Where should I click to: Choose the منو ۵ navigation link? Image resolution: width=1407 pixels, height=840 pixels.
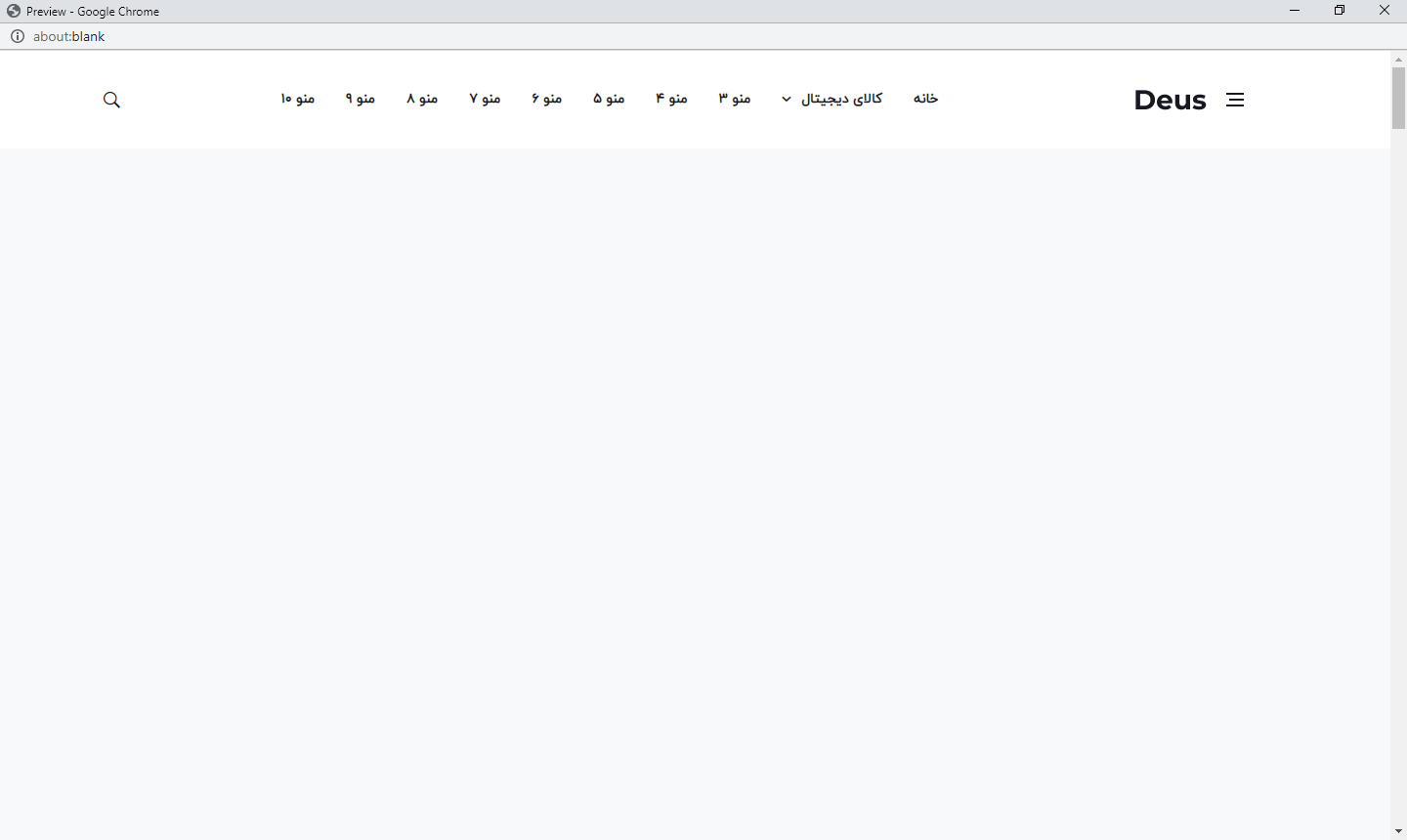point(609,99)
